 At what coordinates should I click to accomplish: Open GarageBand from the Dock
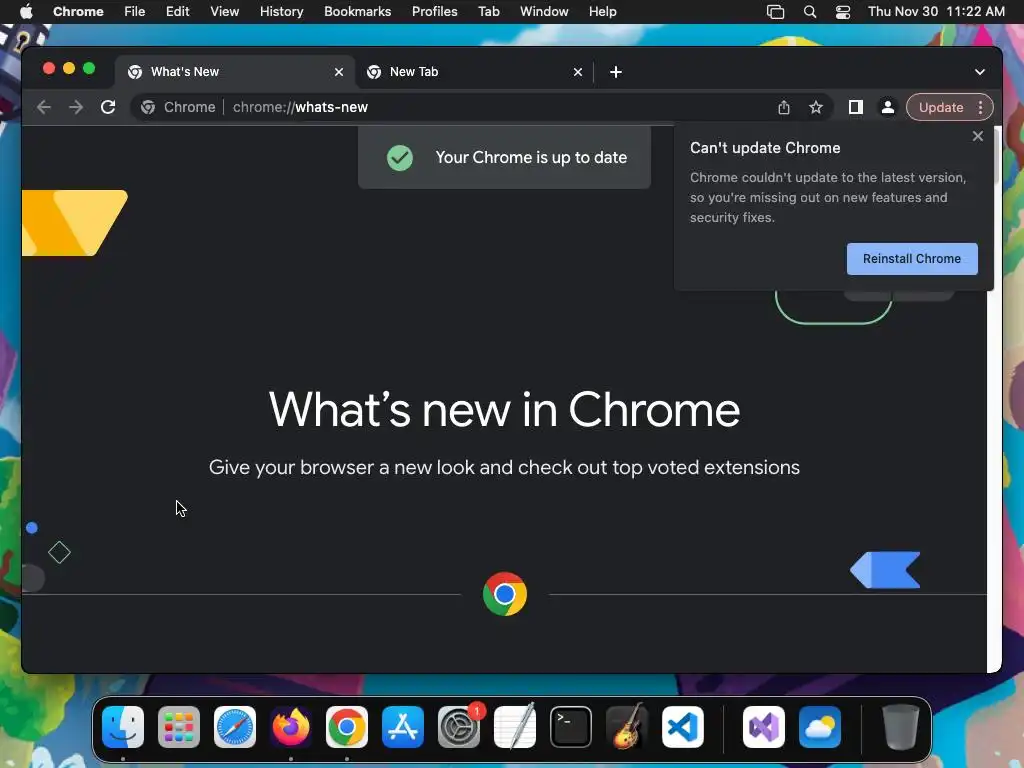point(627,726)
